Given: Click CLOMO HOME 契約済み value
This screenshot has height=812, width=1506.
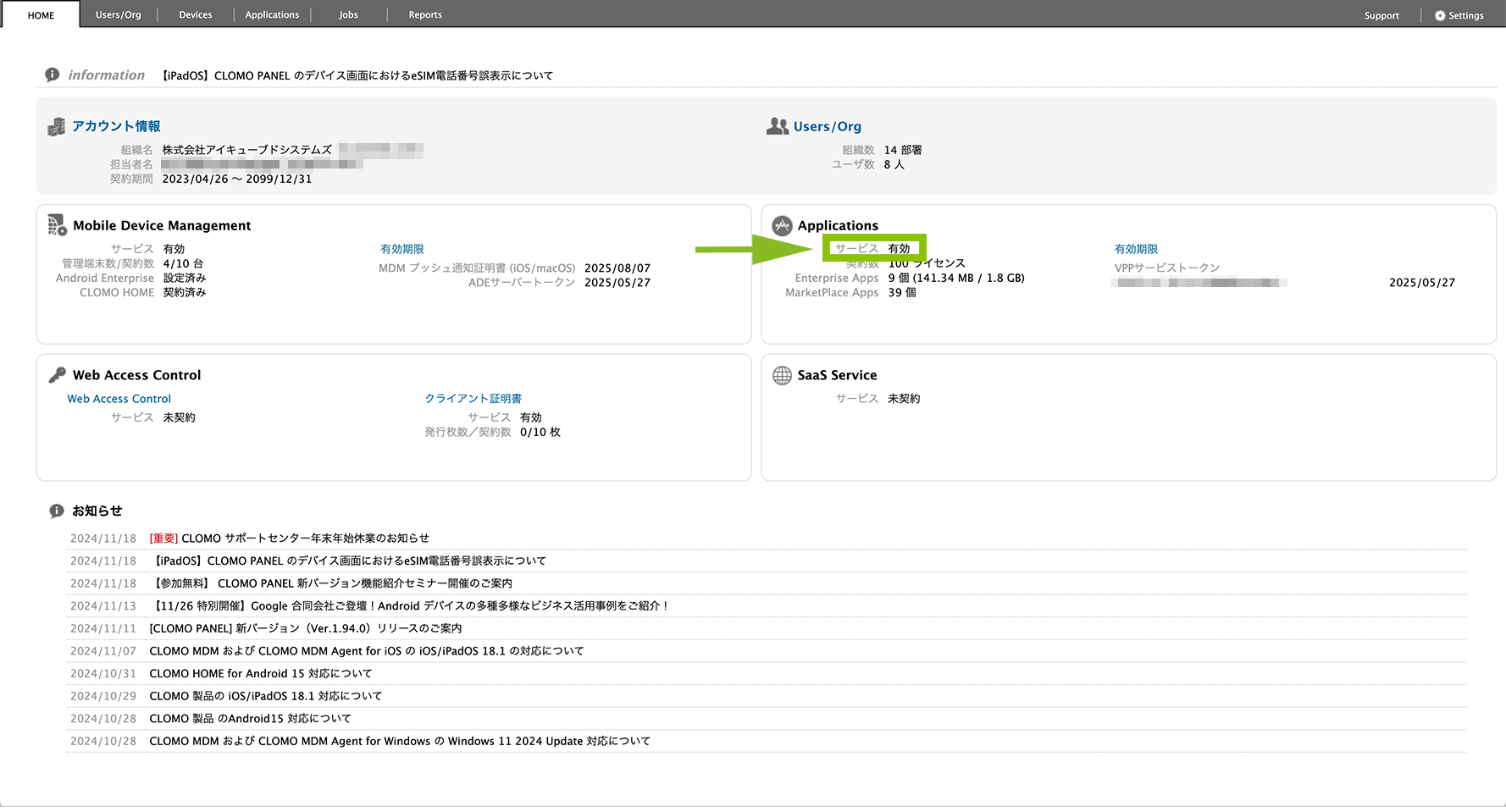Looking at the screenshot, I should tap(185, 292).
